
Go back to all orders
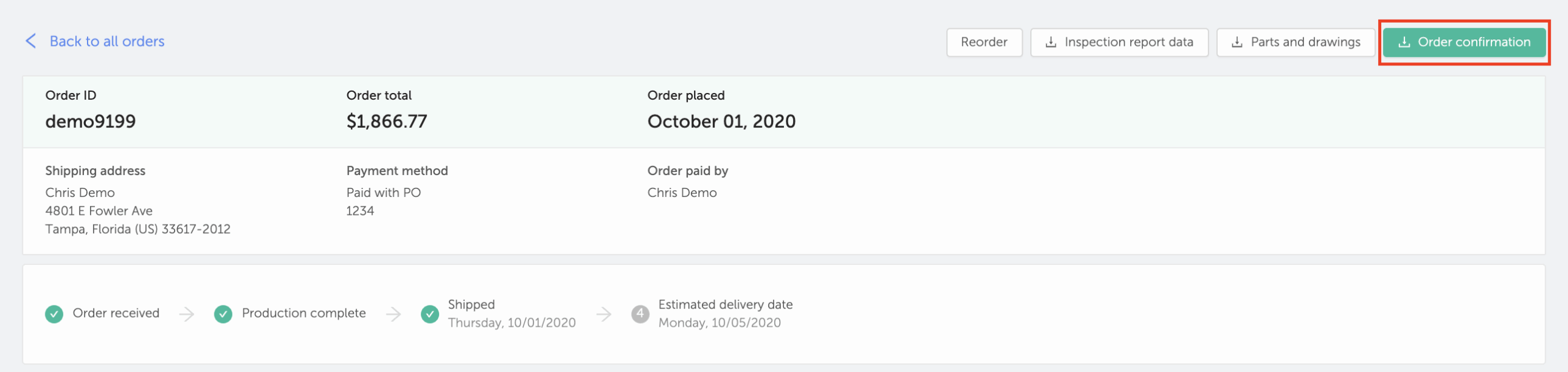[107, 41]
